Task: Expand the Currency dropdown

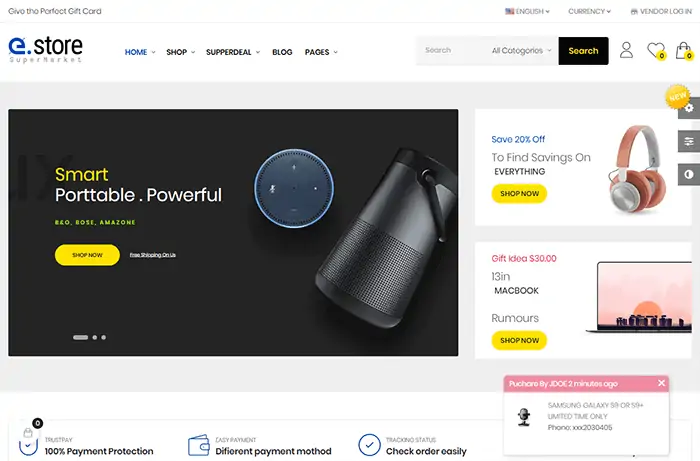Action: point(589,11)
